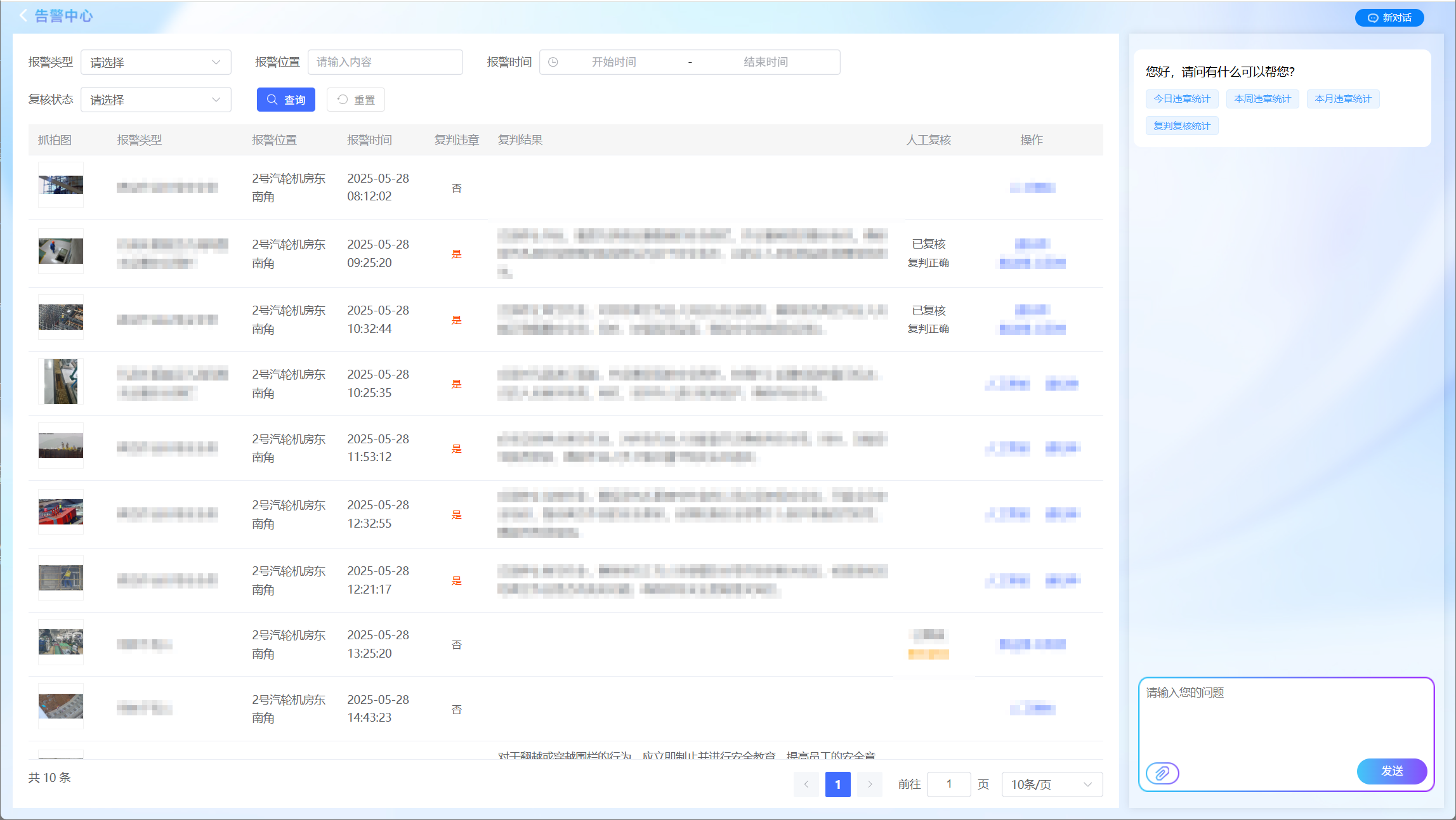Screen dimensions: 1456x820
Task: Select the 今日违章统计 quick prompt
Action: (1181, 99)
